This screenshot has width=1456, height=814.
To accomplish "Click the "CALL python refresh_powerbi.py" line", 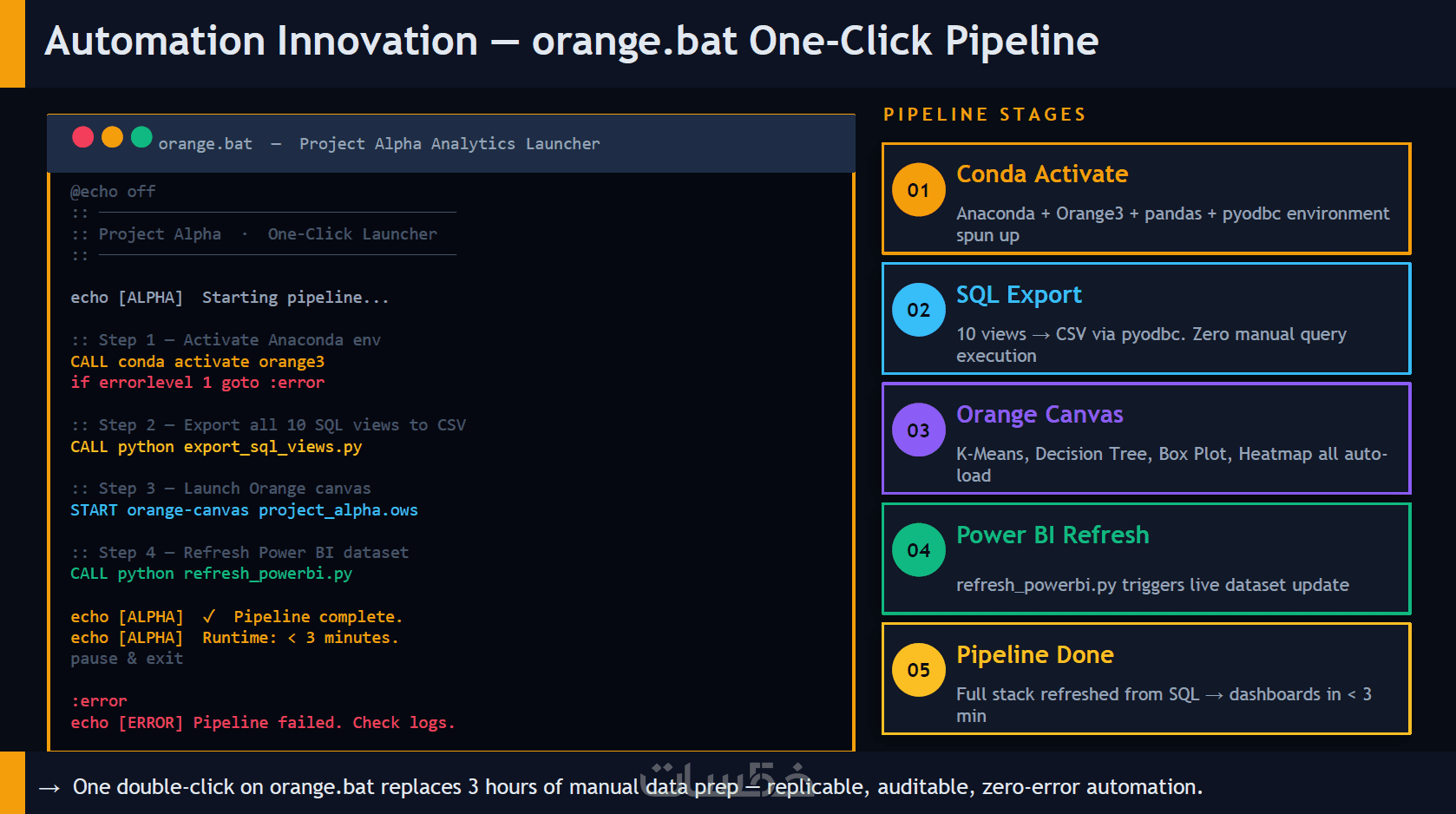I will click(212, 574).
